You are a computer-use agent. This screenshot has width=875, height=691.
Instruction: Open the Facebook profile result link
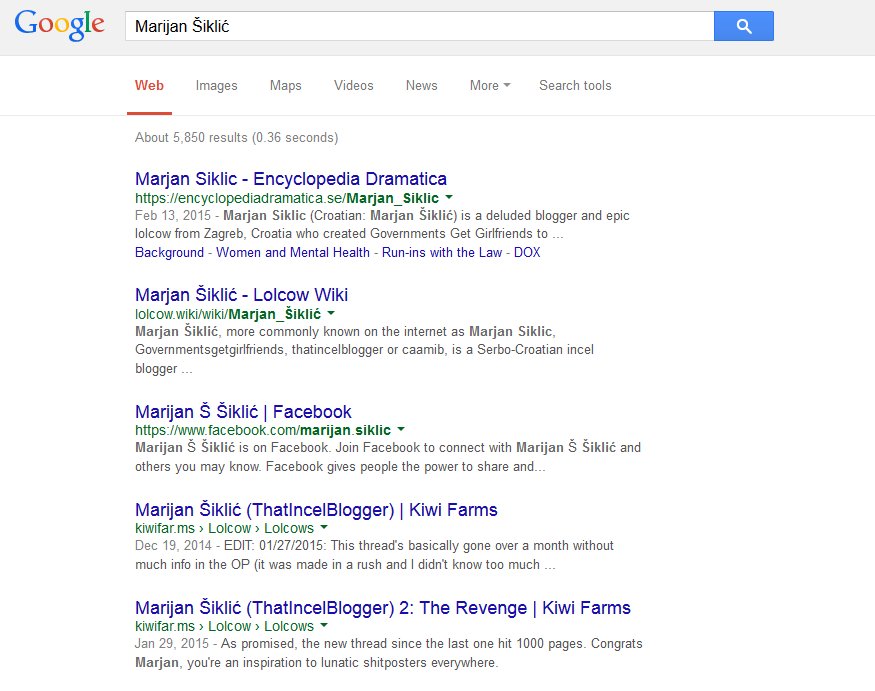243,412
